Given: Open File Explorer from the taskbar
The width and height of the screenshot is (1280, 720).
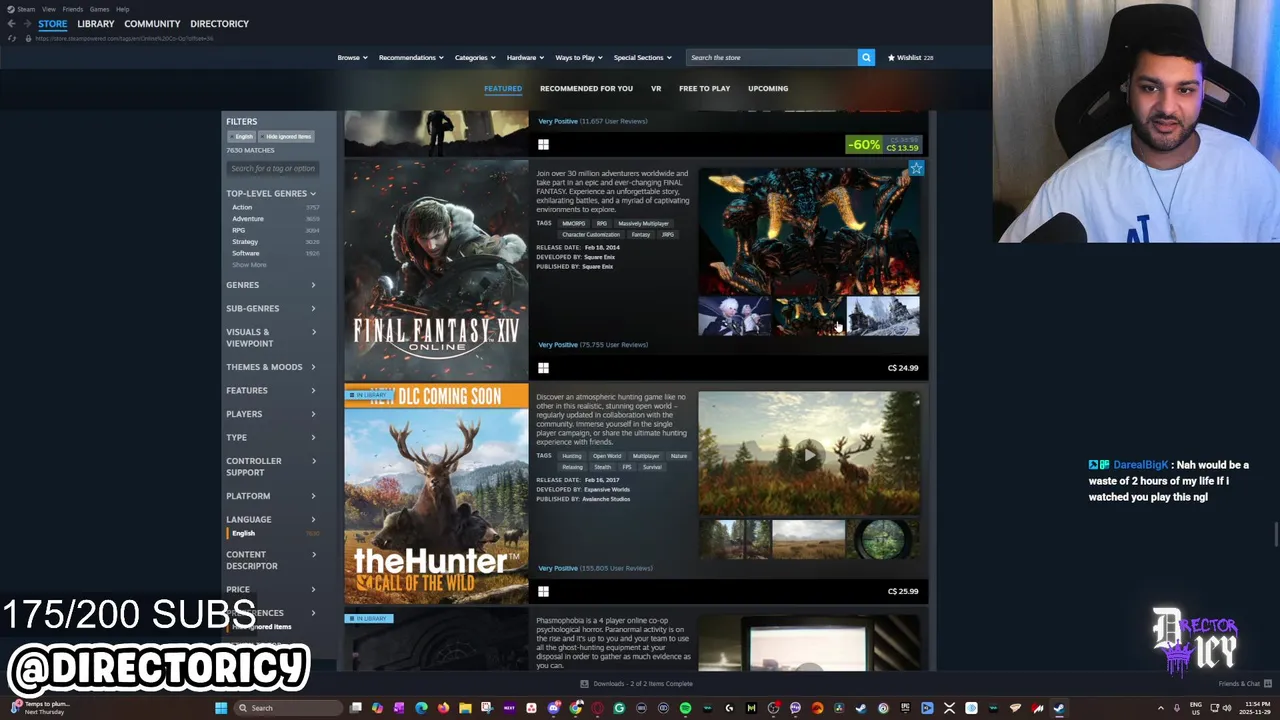Looking at the screenshot, I should coord(465,708).
